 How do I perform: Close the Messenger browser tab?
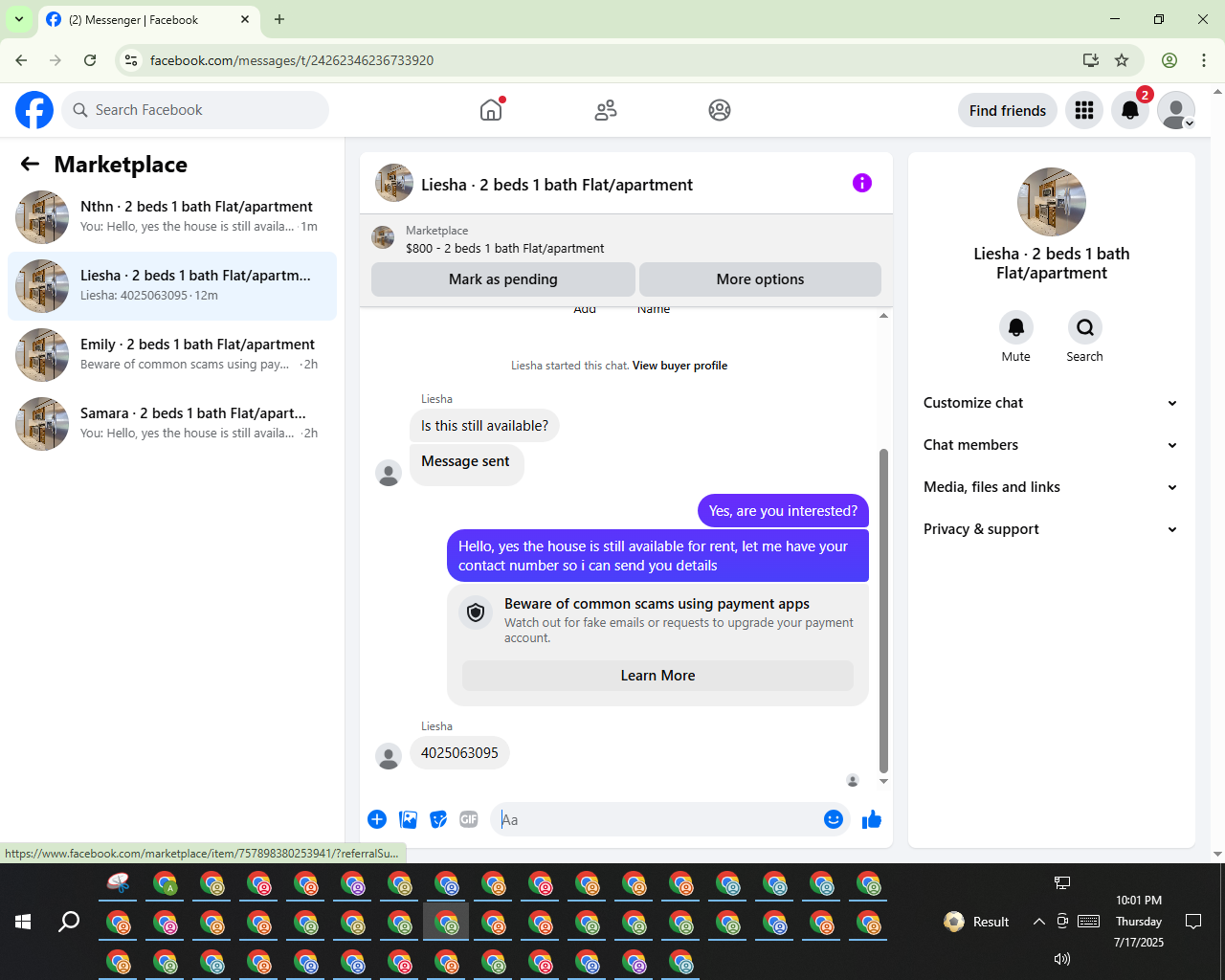(245, 19)
